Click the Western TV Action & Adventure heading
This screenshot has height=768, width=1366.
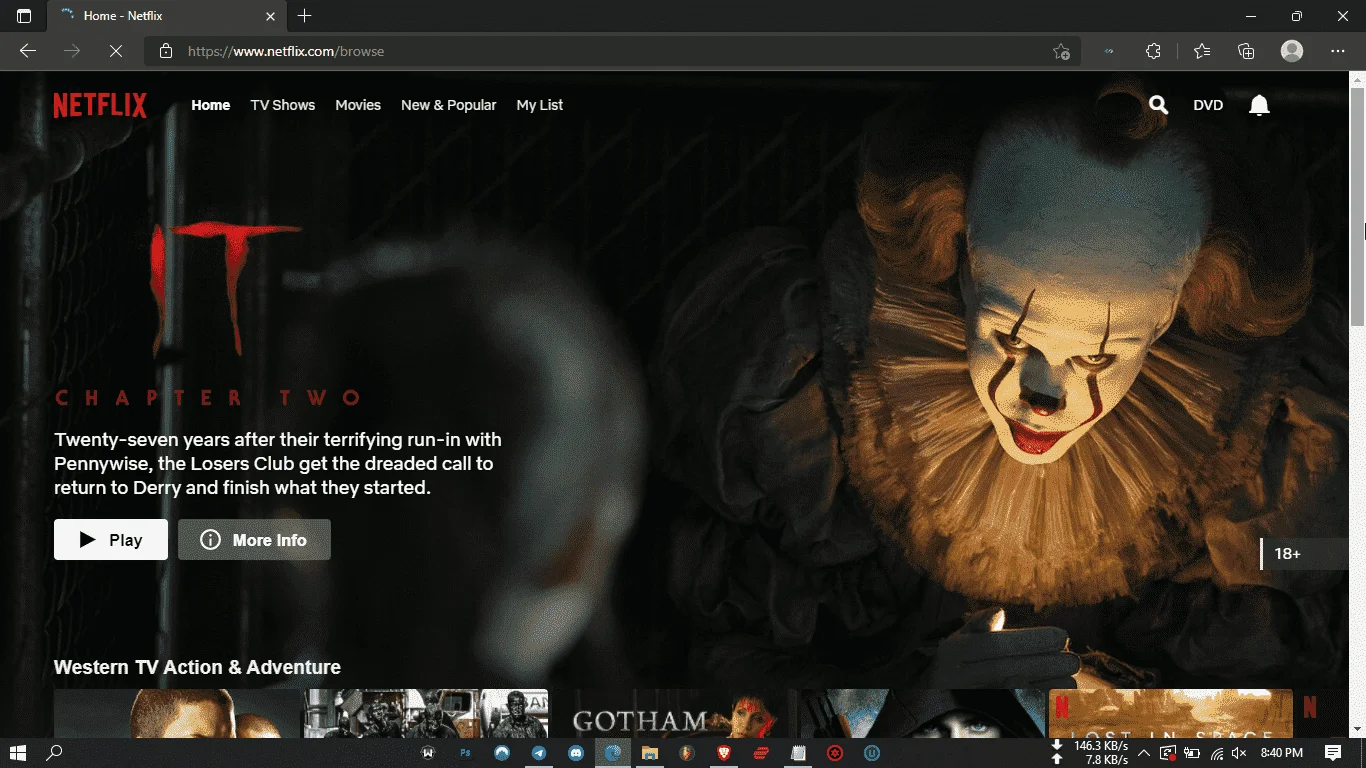tap(197, 667)
